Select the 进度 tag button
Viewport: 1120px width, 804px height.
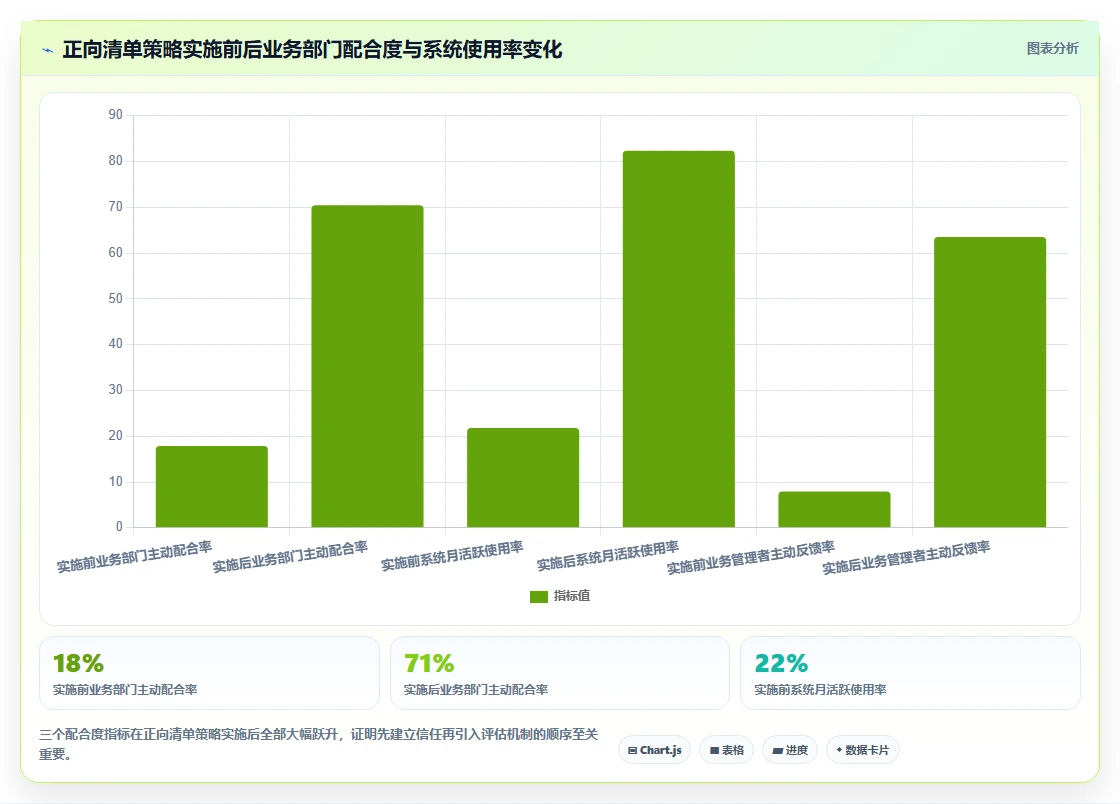(x=790, y=750)
